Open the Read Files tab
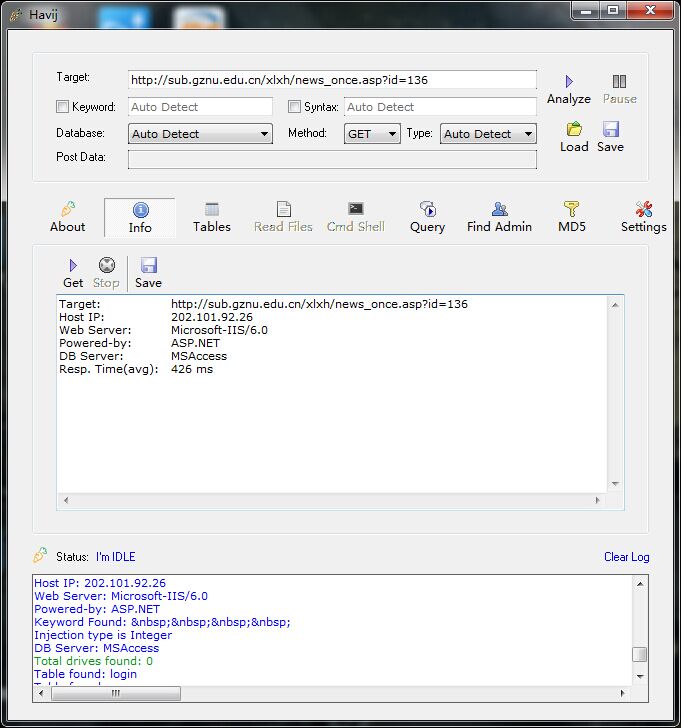This screenshot has height=728, width=681. [283, 217]
